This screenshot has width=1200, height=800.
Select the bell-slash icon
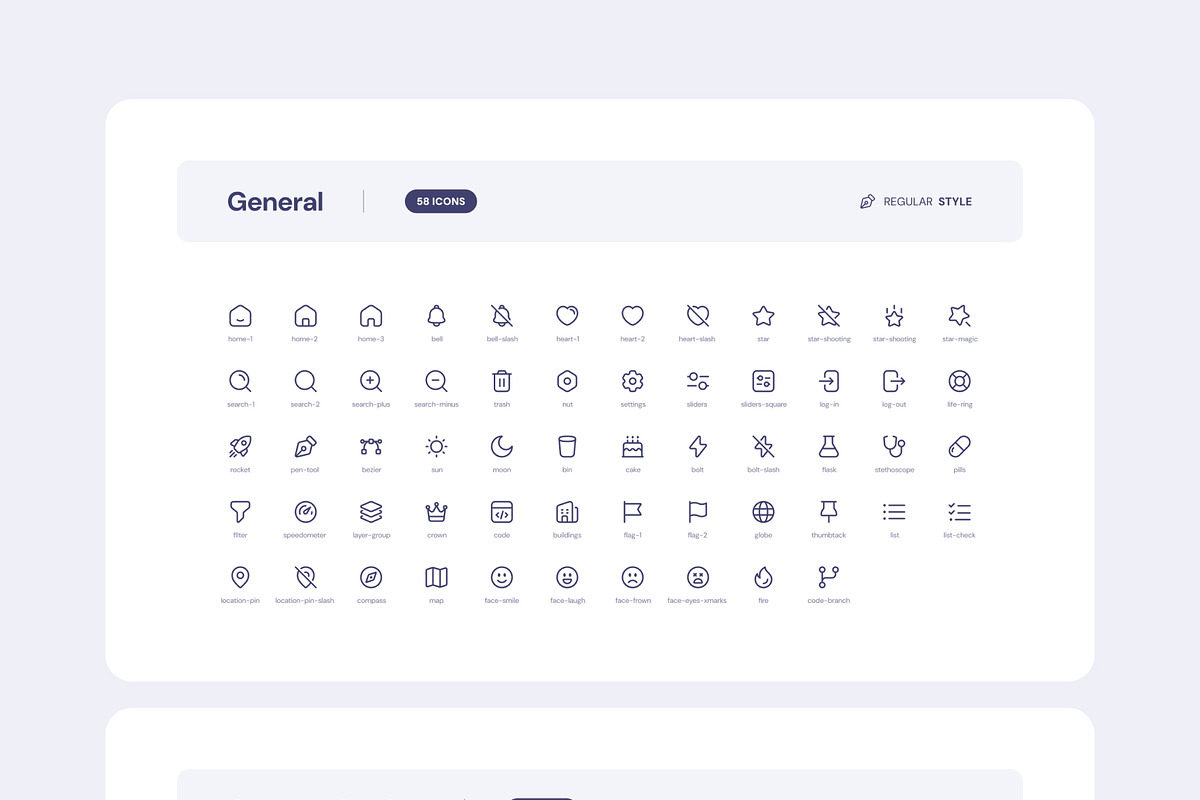click(502, 316)
